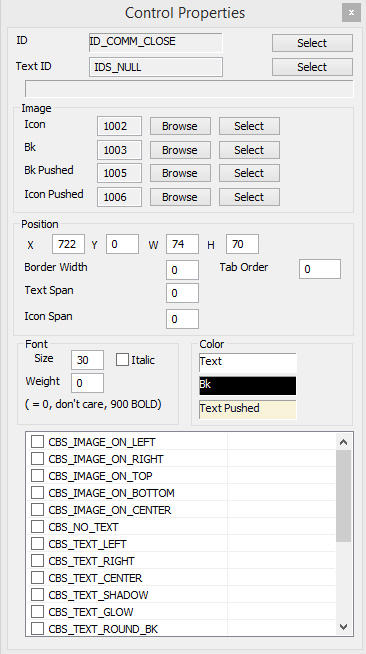Browse for the Bk Pushed image

(180, 173)
